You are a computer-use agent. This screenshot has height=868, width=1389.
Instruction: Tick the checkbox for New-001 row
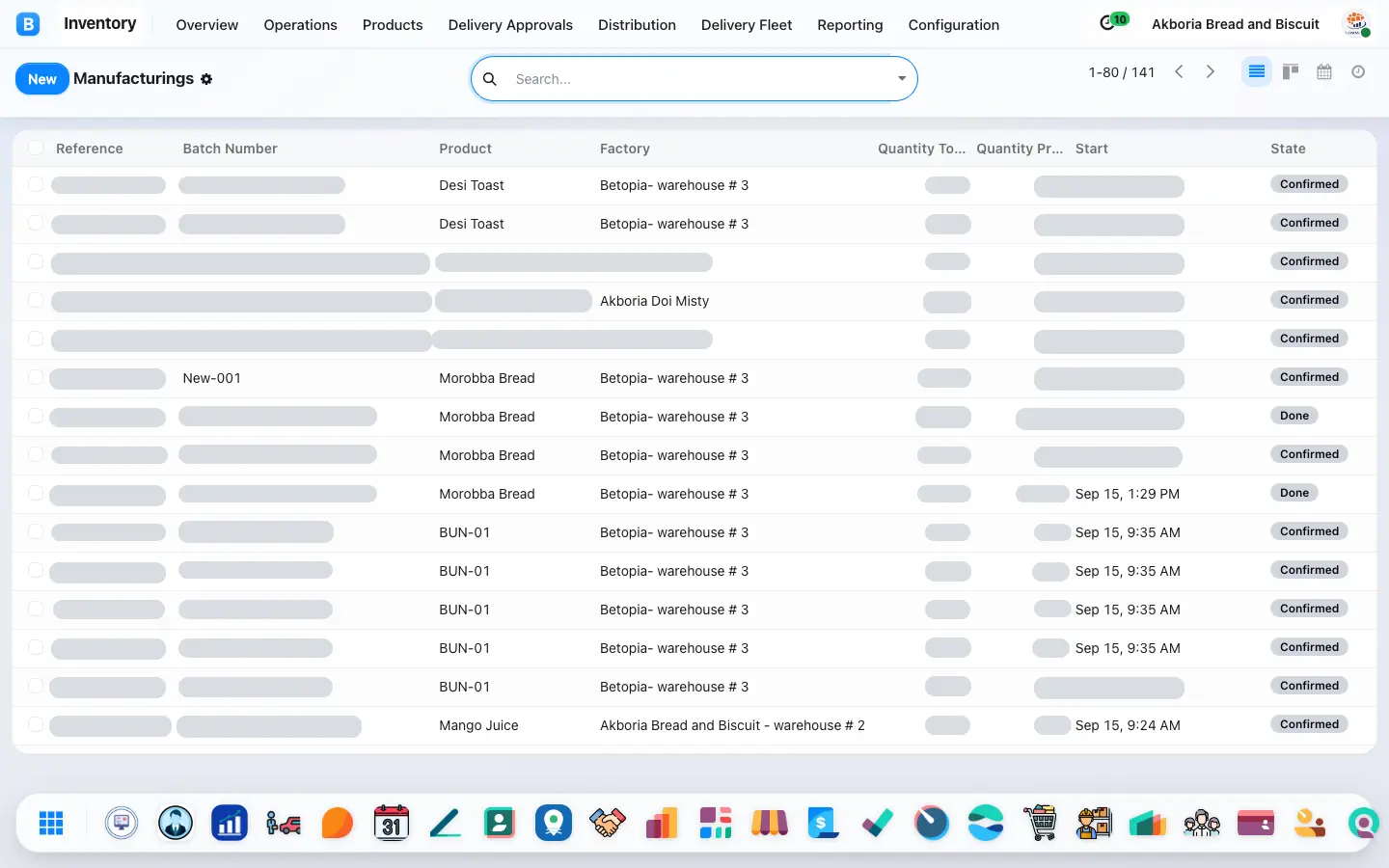click(x=36, y=377)
